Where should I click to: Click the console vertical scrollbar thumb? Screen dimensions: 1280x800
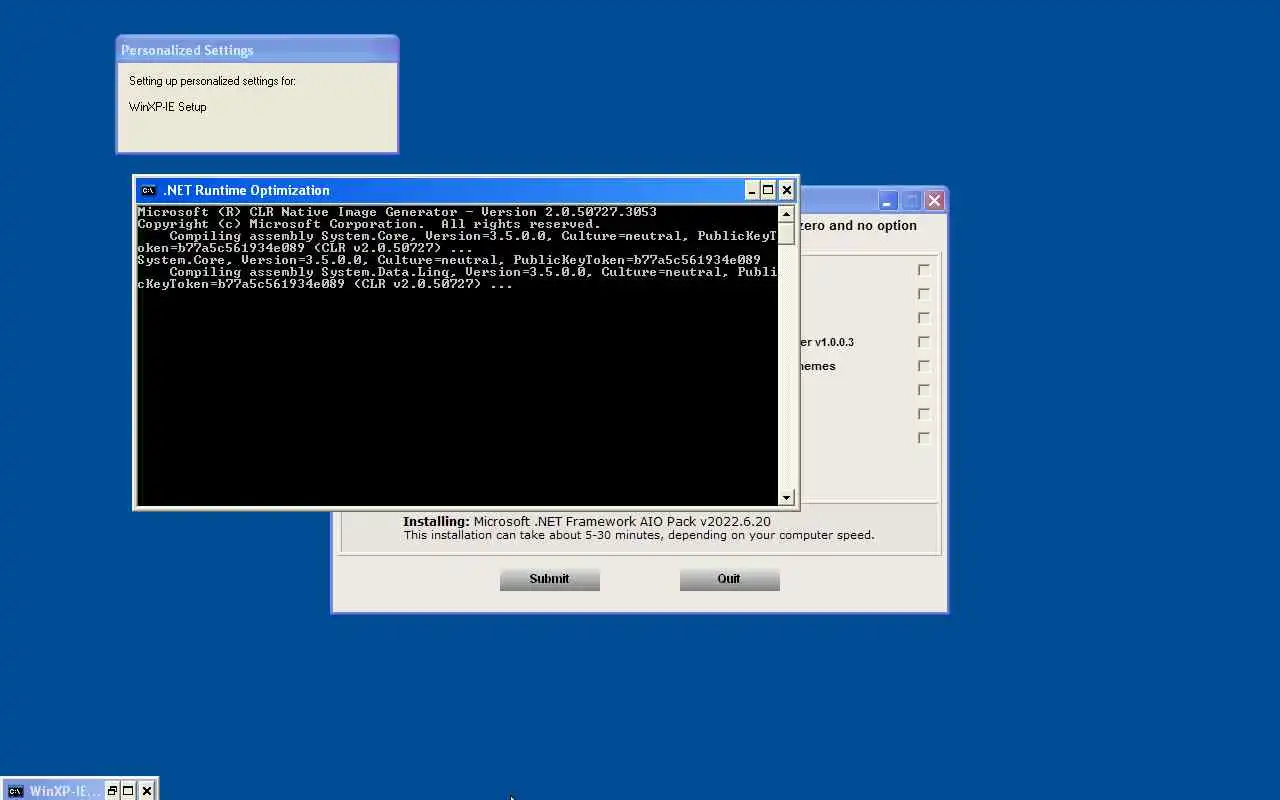point(786,233)
